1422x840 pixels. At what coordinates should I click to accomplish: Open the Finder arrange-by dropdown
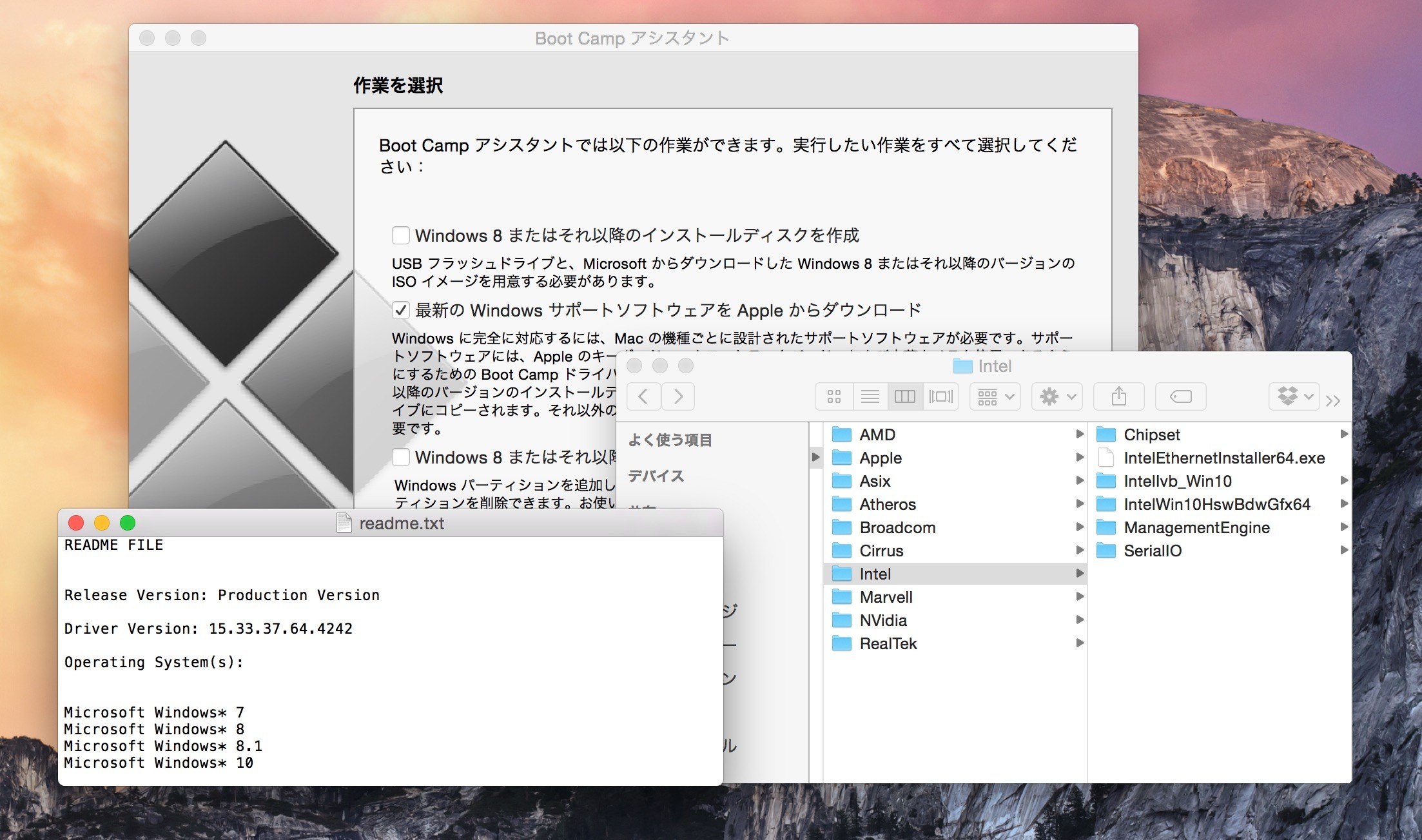click(995, 396)
